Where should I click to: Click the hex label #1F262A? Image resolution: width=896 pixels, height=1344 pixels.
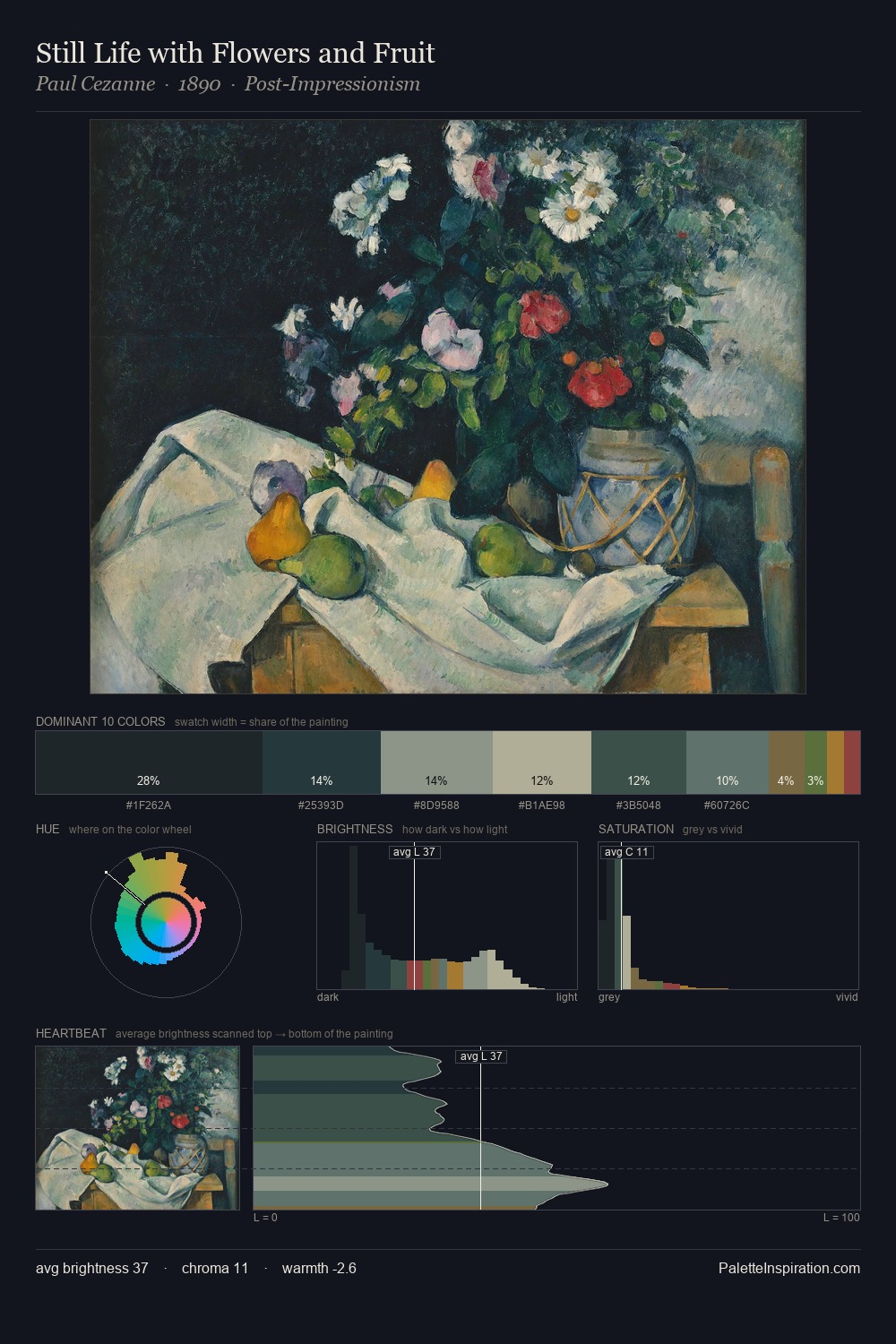click(149, 806)
